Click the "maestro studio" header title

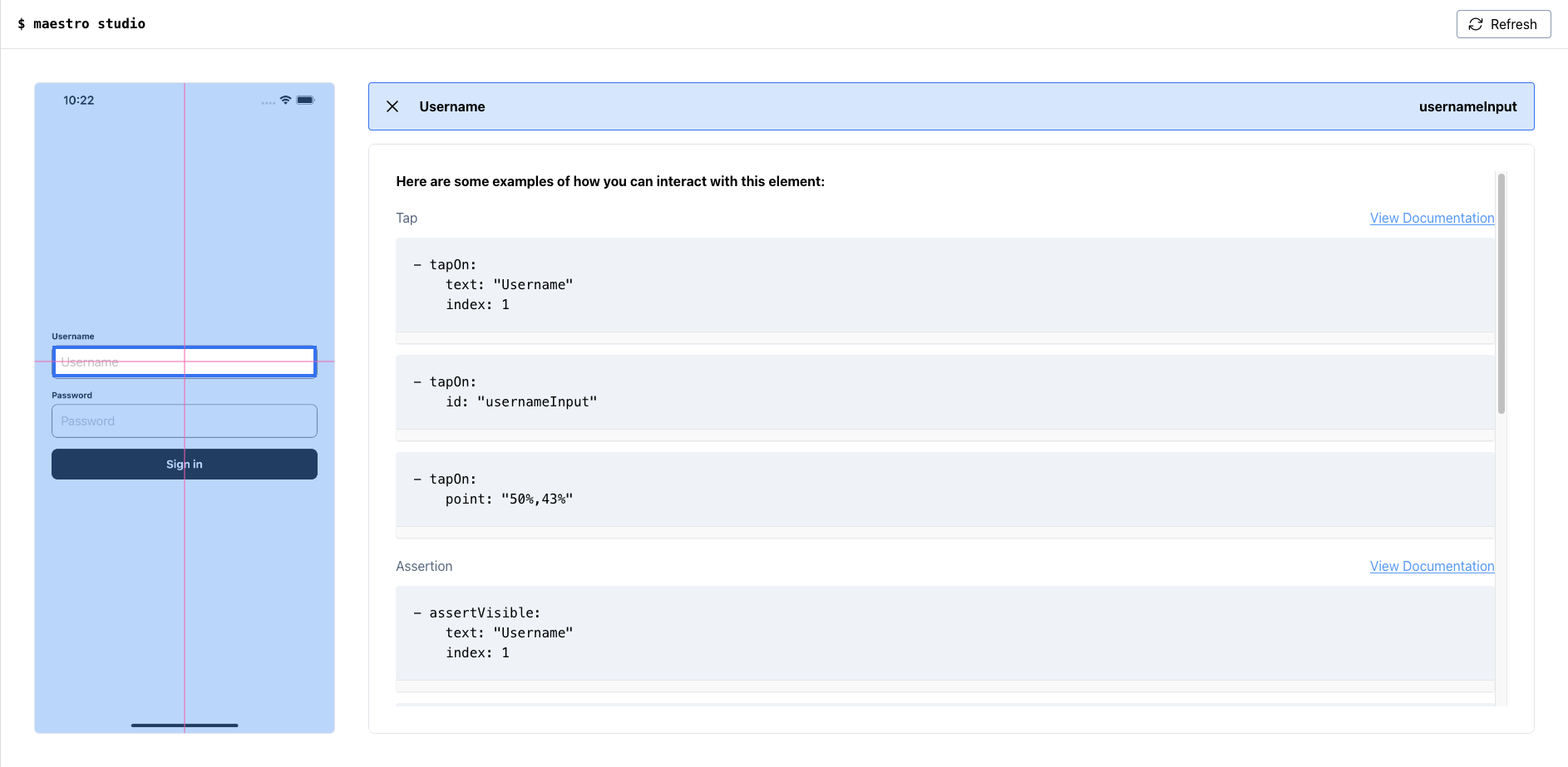click(x=81, y=24)
